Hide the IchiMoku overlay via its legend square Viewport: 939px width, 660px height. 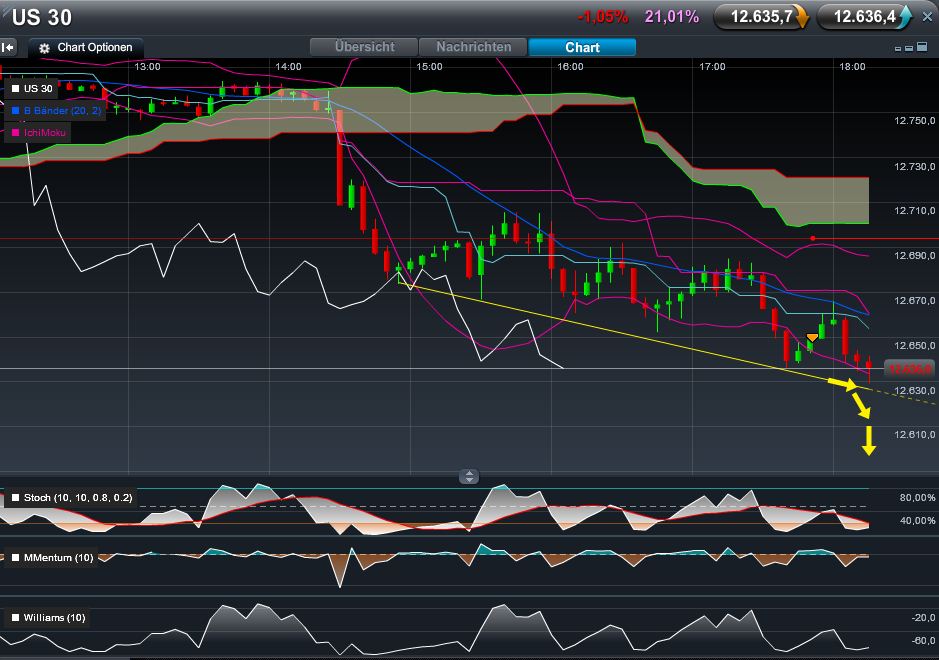pos(15,132)
